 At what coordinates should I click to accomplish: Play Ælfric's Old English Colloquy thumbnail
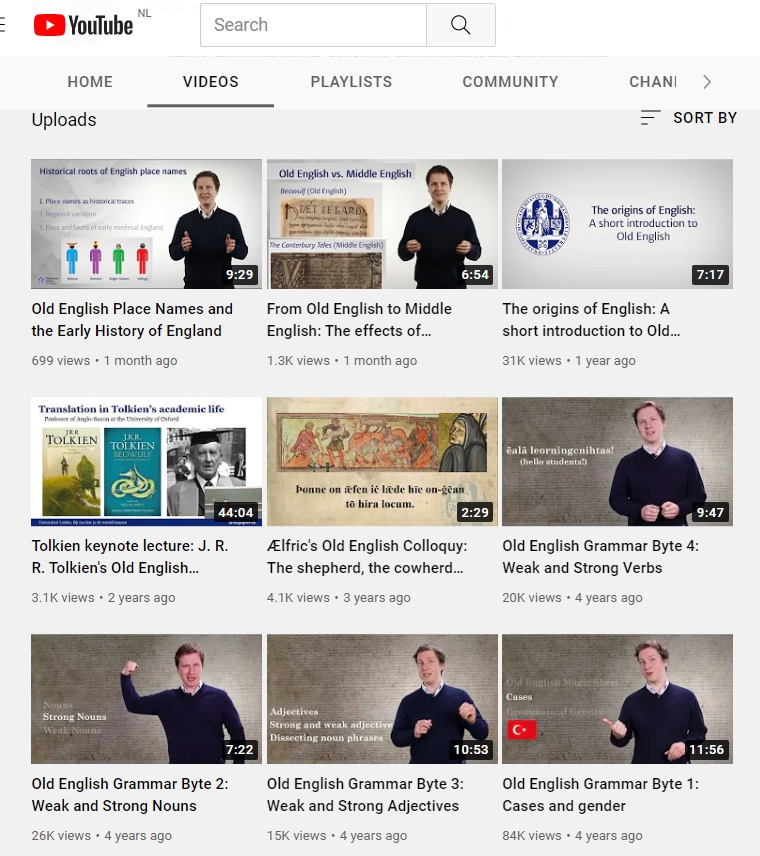pyautogui.click(x=382, y=461)
